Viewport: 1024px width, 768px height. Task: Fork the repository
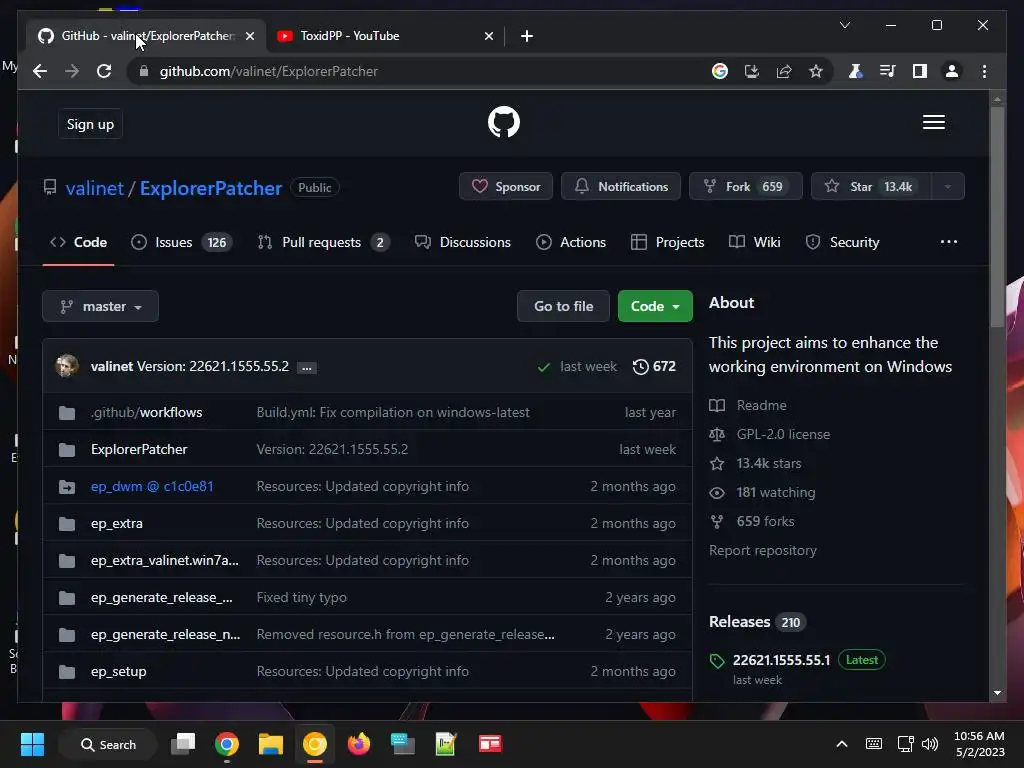pyautogui.click(x=745, y=187)
